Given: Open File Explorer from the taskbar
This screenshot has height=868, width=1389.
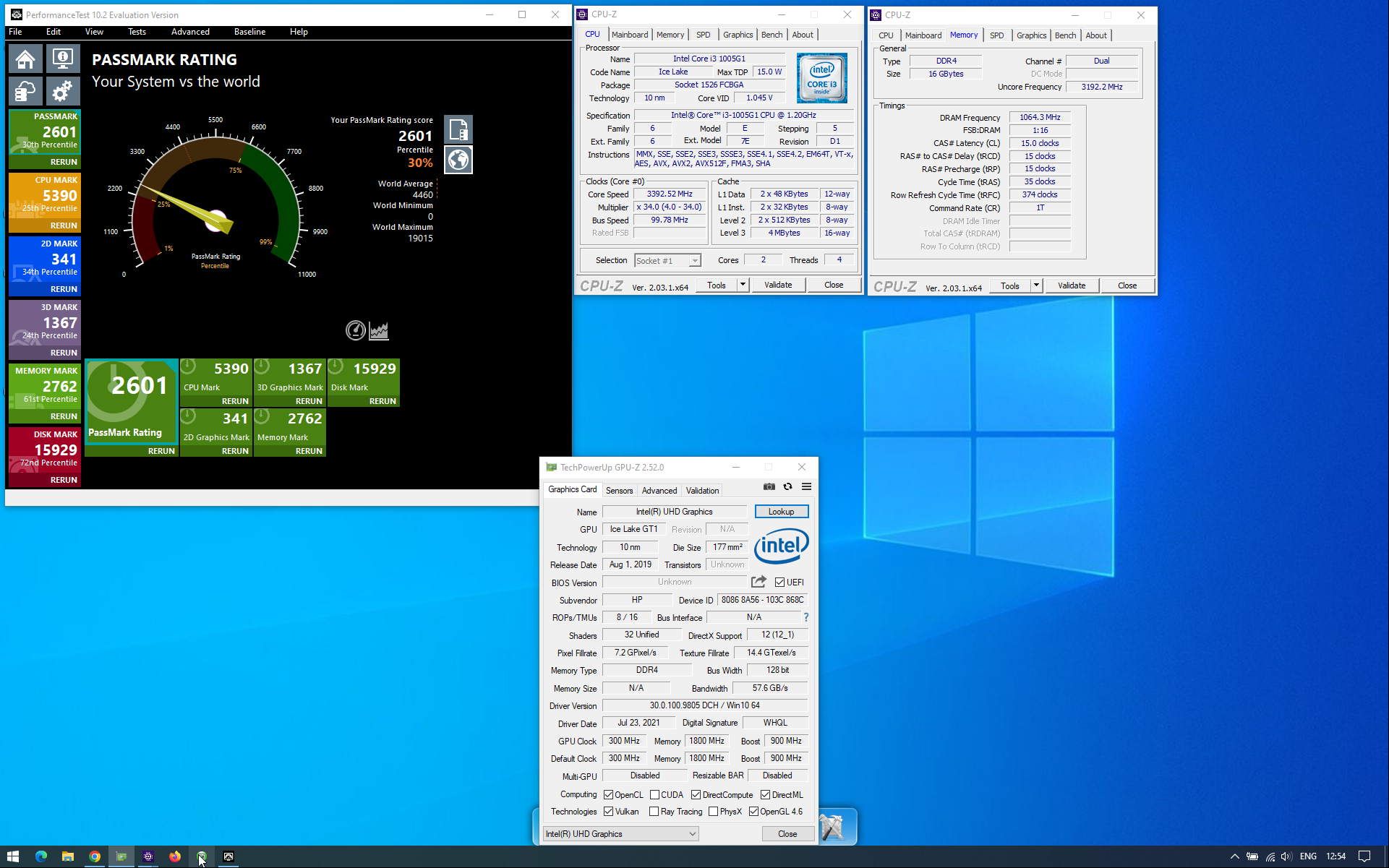Looking at the screenshot, I should point(68,856).
